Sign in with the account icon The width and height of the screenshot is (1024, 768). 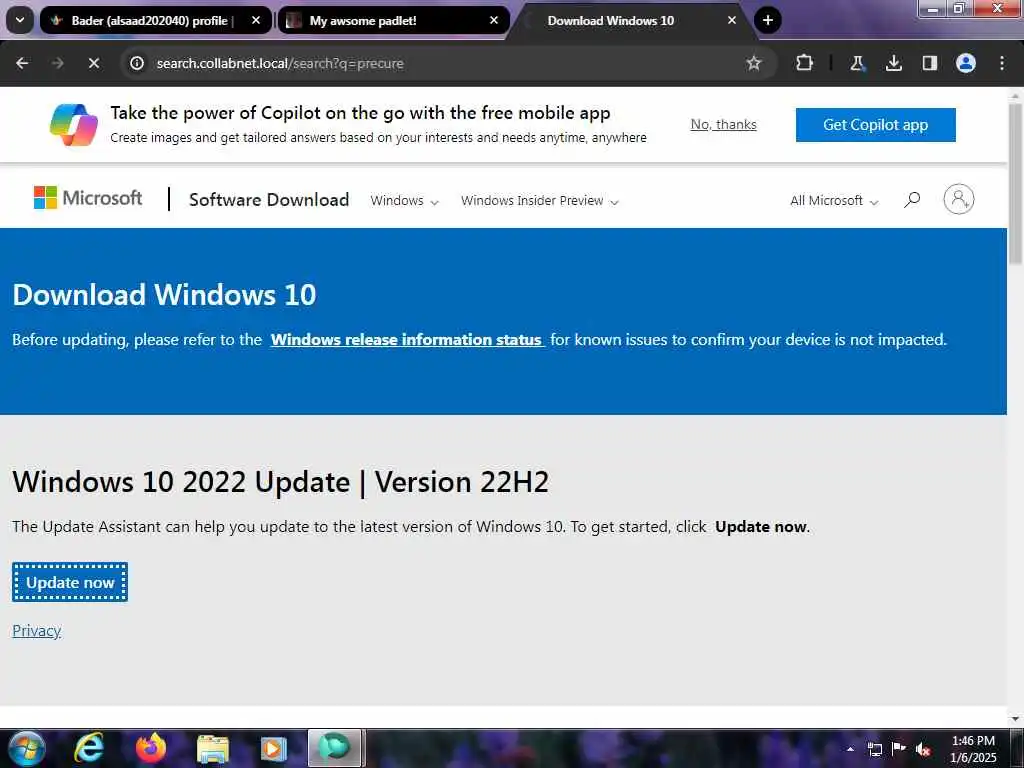coord(959,199)
